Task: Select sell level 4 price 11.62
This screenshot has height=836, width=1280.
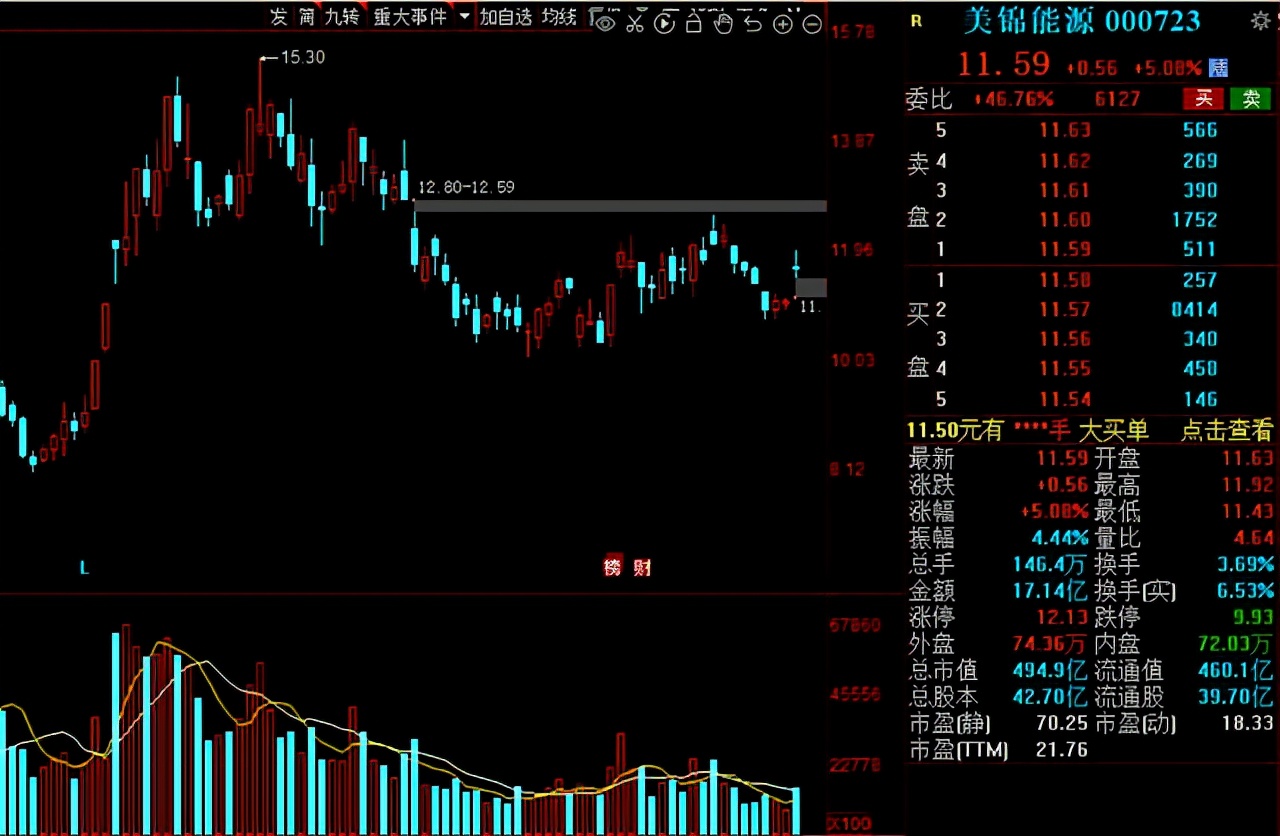Action: [1064, 160]
